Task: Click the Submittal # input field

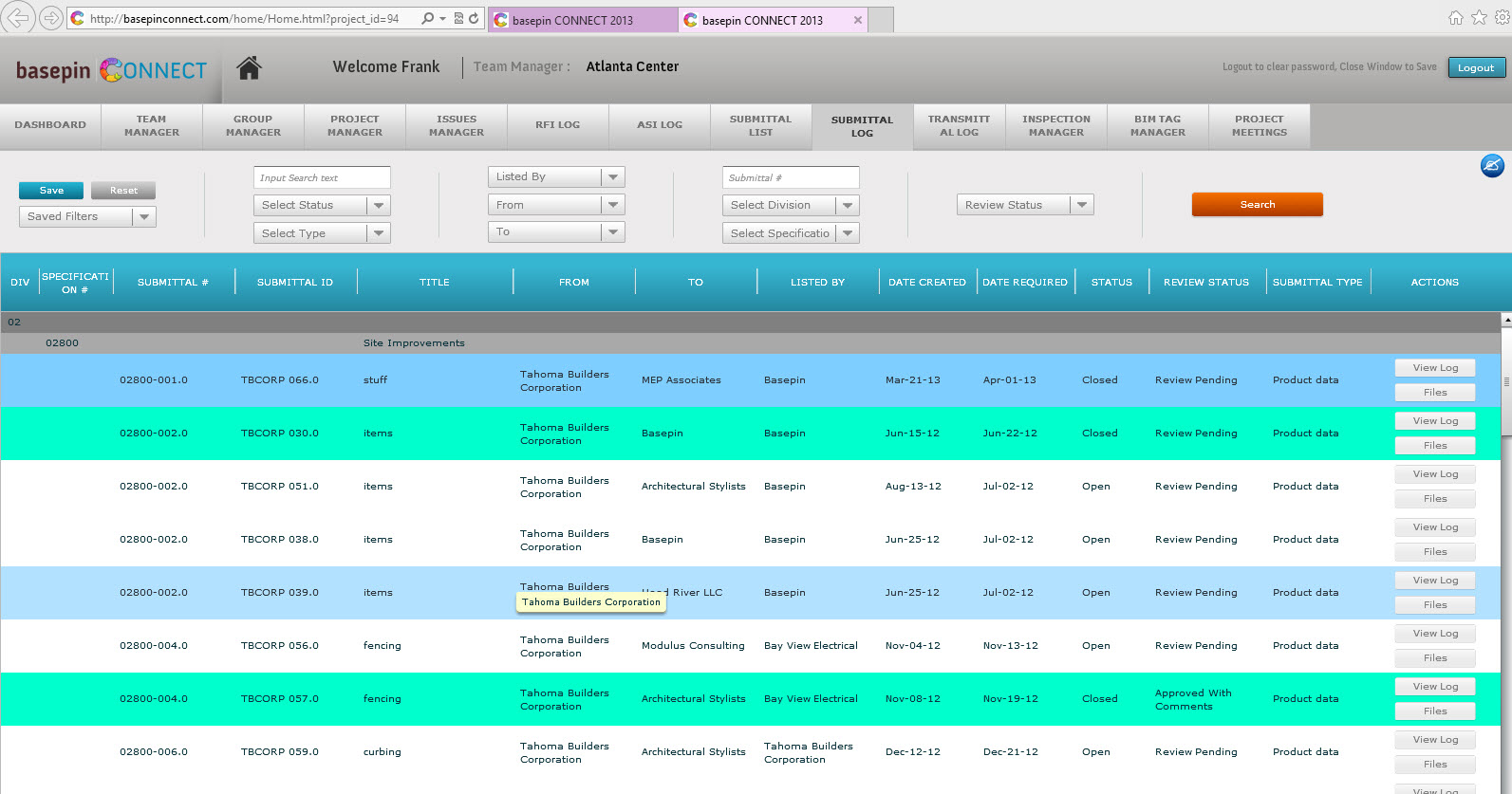Action: 791,177
